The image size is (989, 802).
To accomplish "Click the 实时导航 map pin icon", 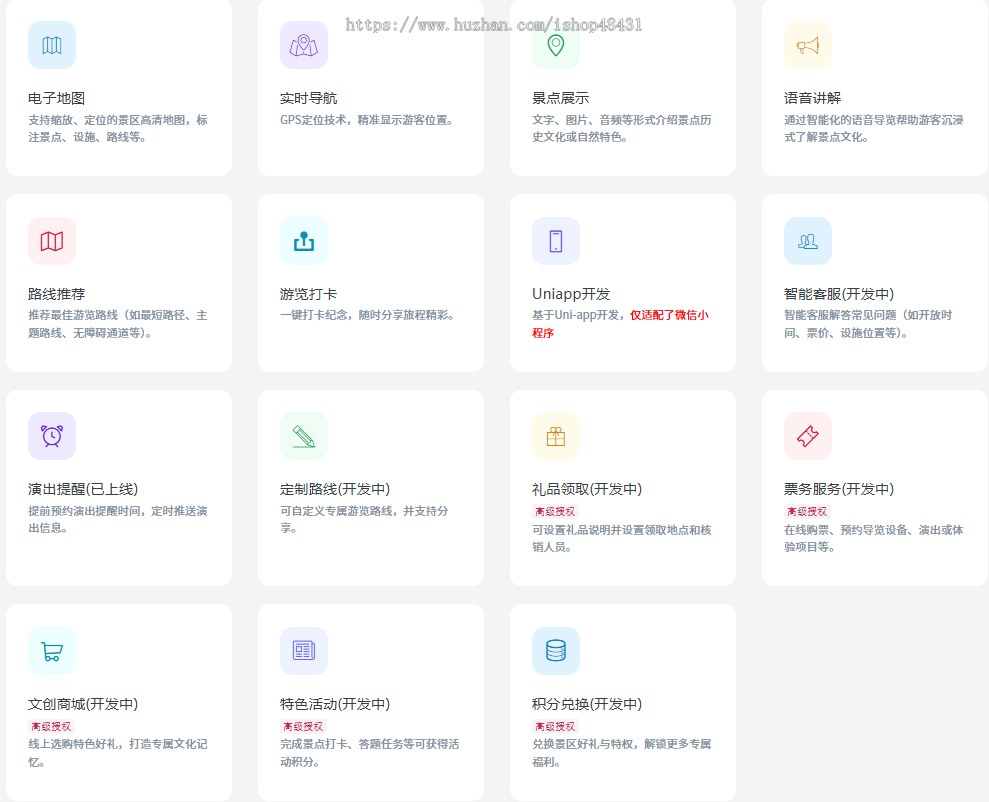I will tap(303, 45).
